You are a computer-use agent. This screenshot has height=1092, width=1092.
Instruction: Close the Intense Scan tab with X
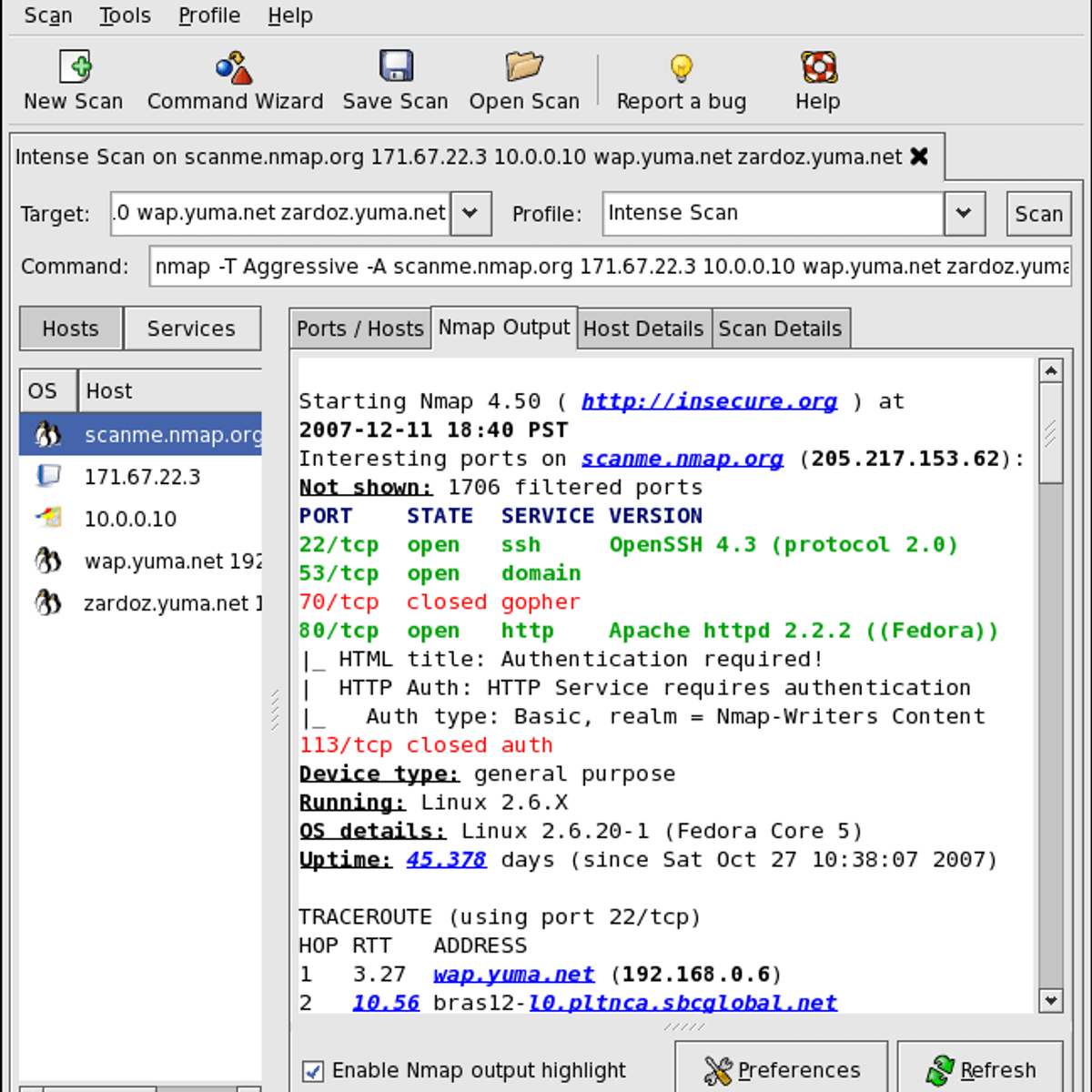click(x=919, y=157)
